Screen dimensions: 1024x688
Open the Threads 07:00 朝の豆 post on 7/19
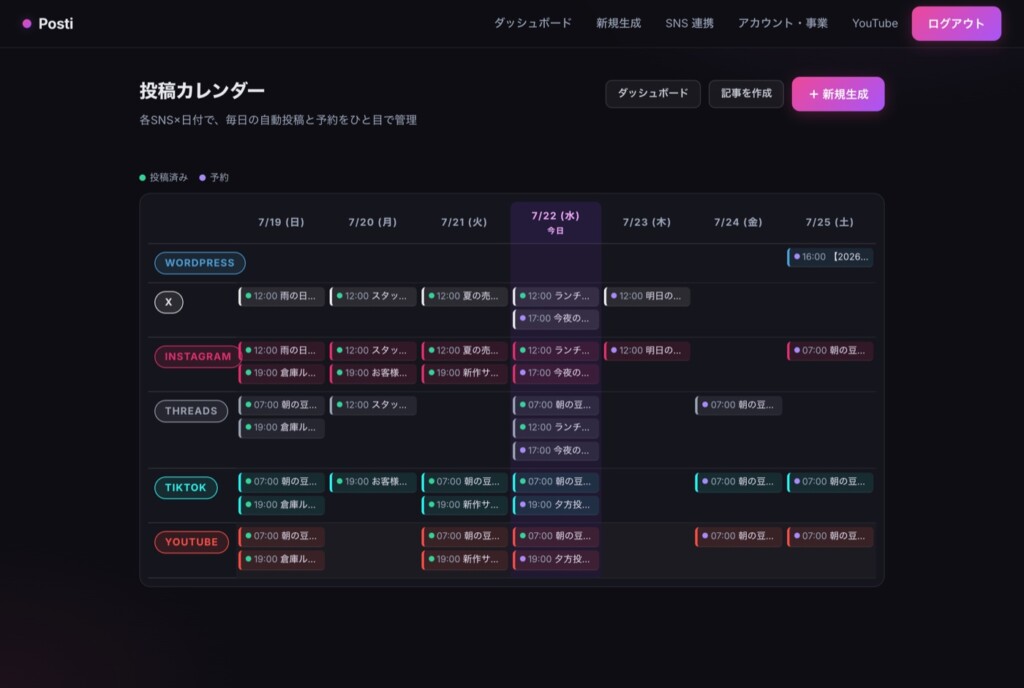281,405
